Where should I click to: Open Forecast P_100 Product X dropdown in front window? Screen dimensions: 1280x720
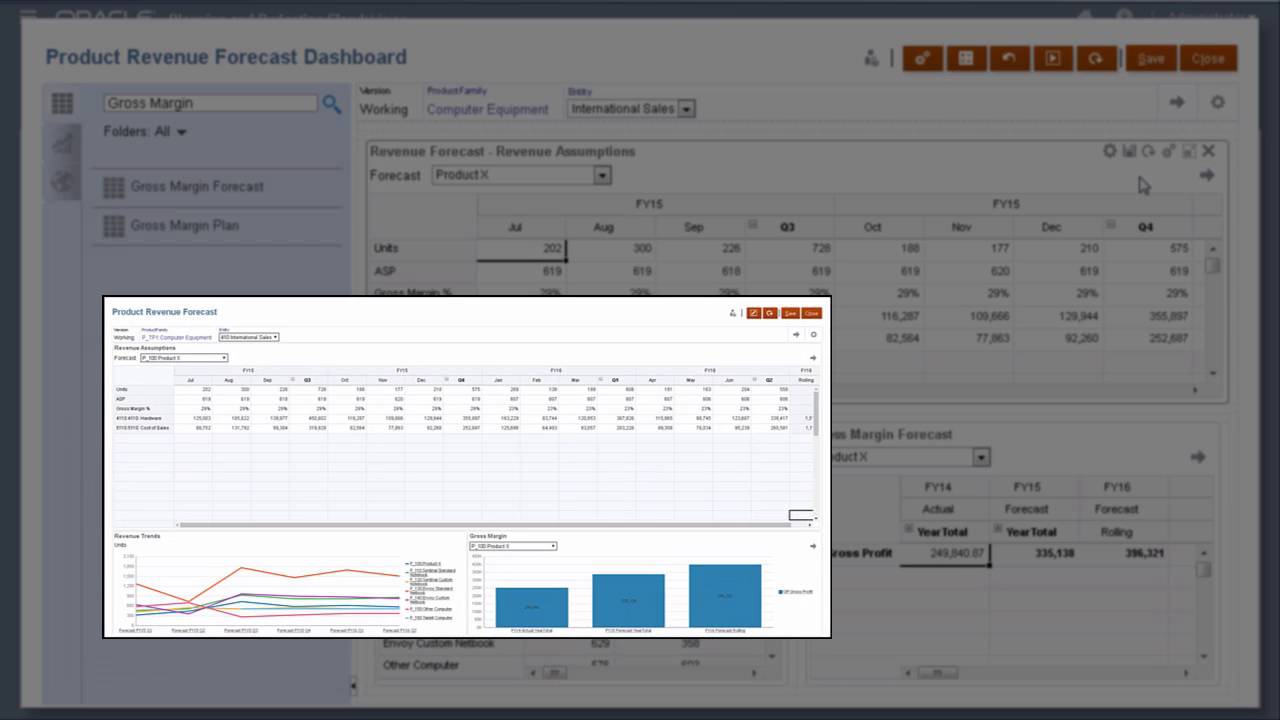pos(183,357)
